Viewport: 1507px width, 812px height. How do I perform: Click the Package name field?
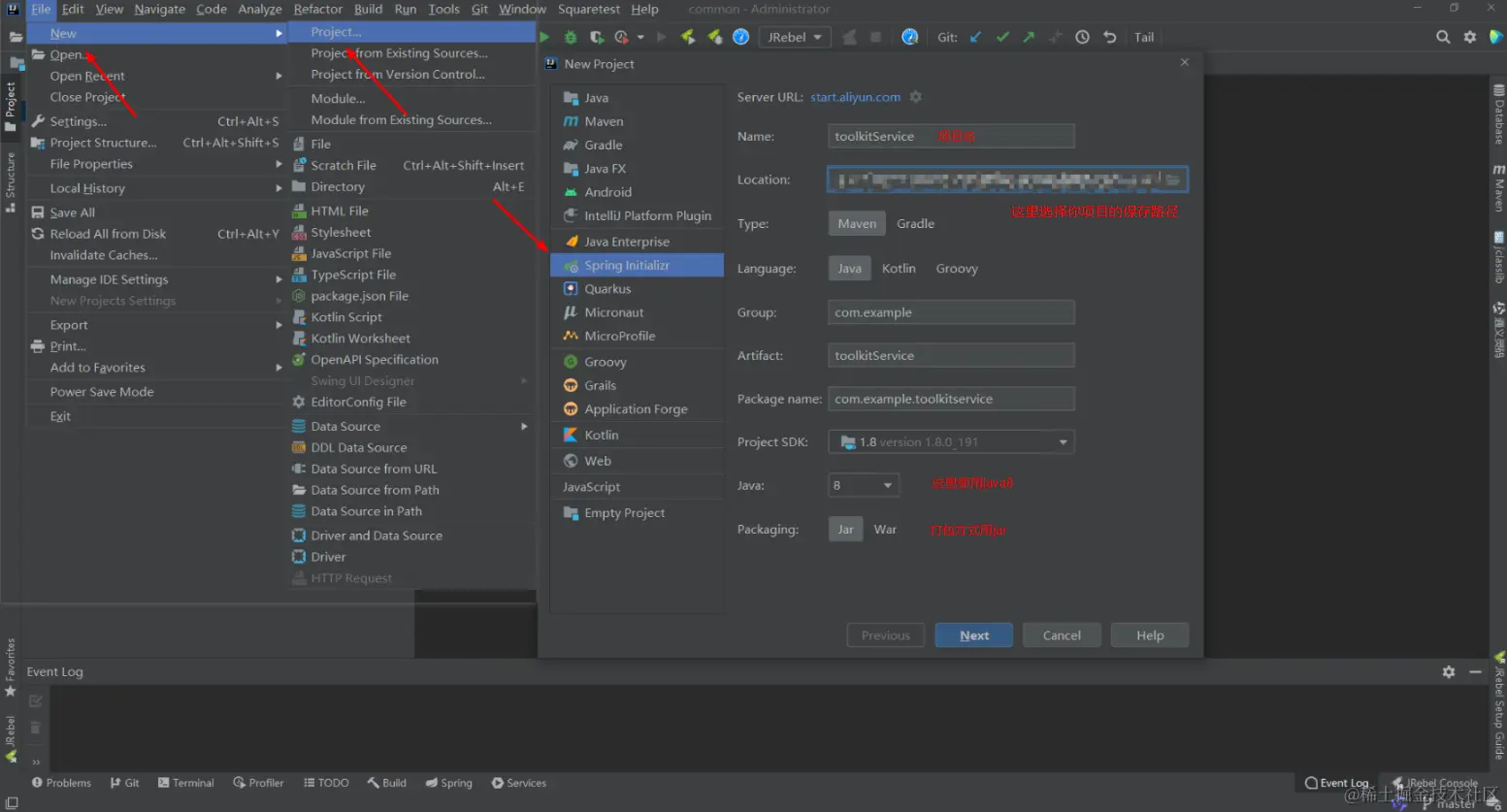[x=951, y=399]
